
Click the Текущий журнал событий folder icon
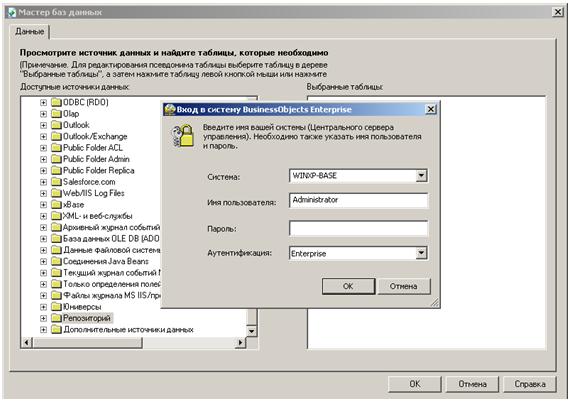pyautogui.click(x=56, y=272)
